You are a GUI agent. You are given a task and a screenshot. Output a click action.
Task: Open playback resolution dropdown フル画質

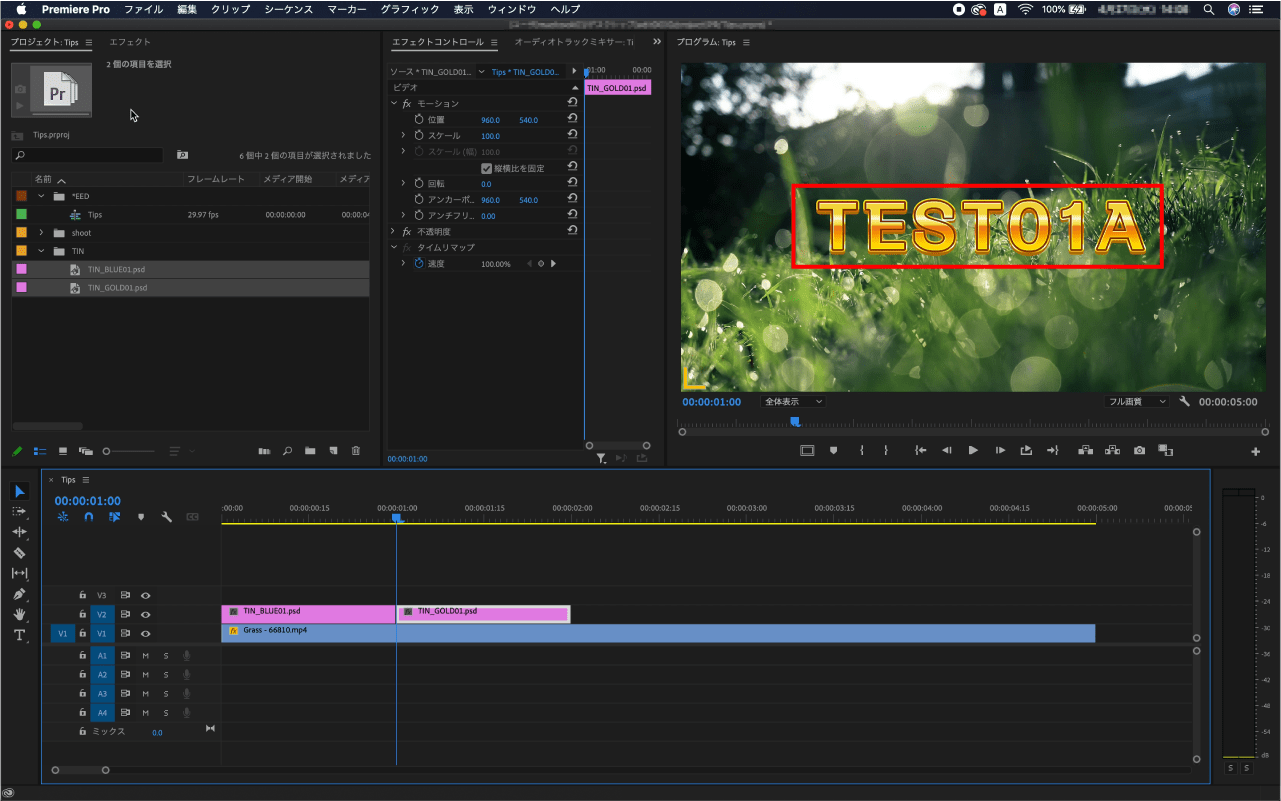tap(1137, 401)
